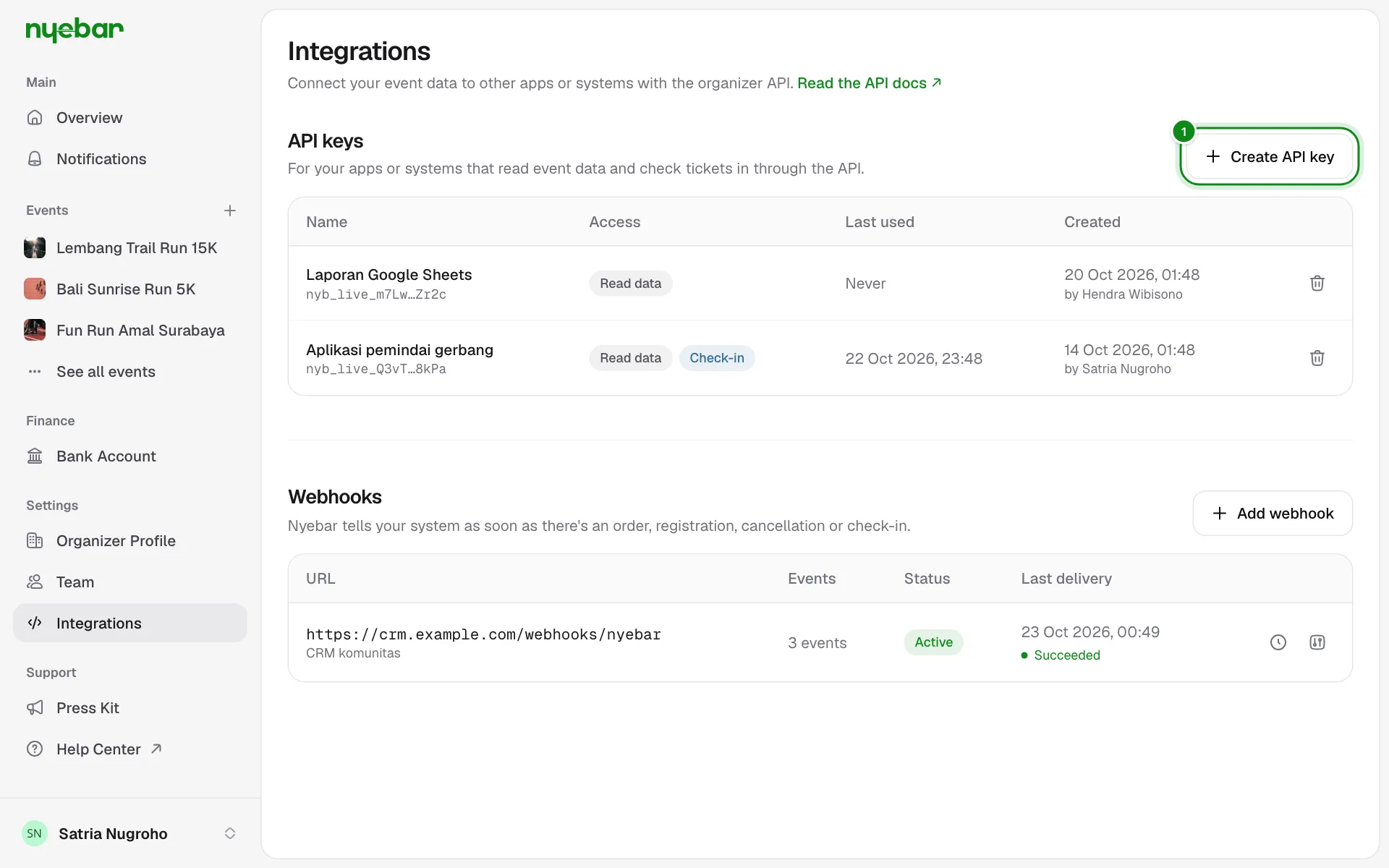Click the 3 events cell

tap(817, 643)
